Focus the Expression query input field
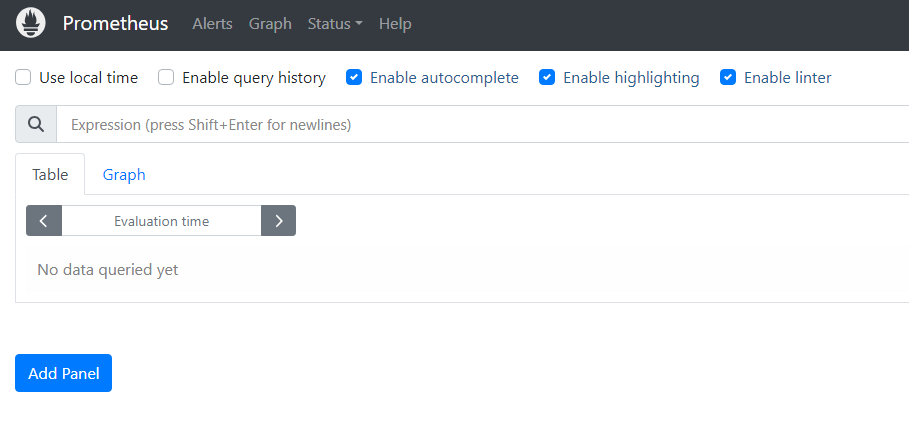The width and height of the screenshot is (909, 445). tap(482, 124)
